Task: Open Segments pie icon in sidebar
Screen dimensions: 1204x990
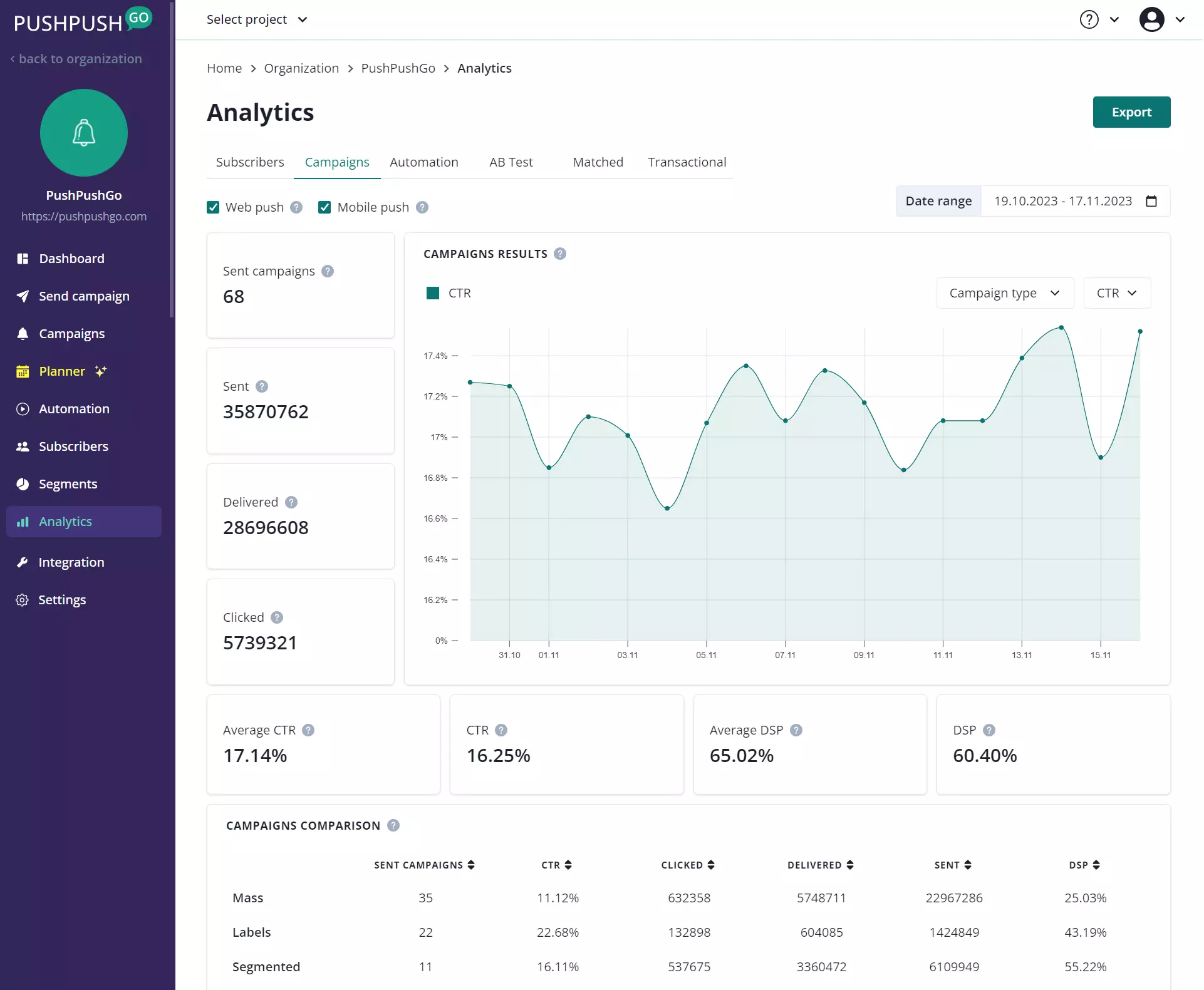Action: click(23, 484)
